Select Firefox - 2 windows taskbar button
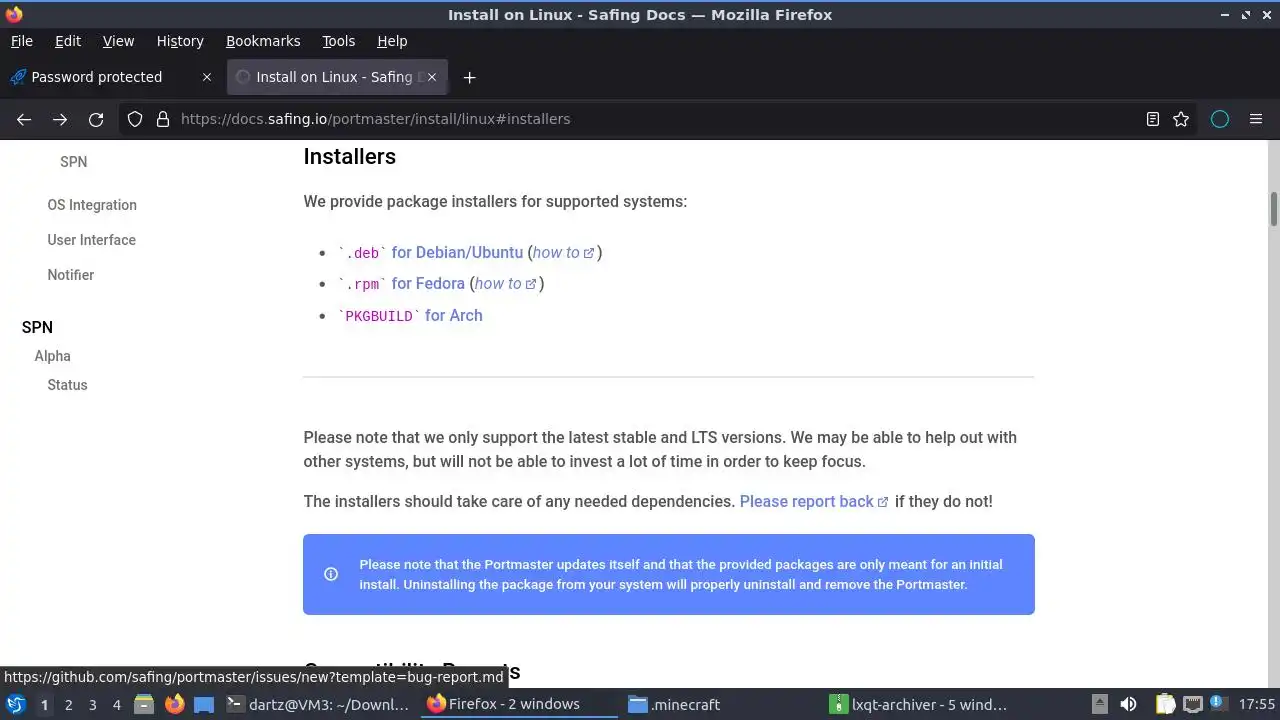Viewport: 1280px width, 720px height. [520, 704]
